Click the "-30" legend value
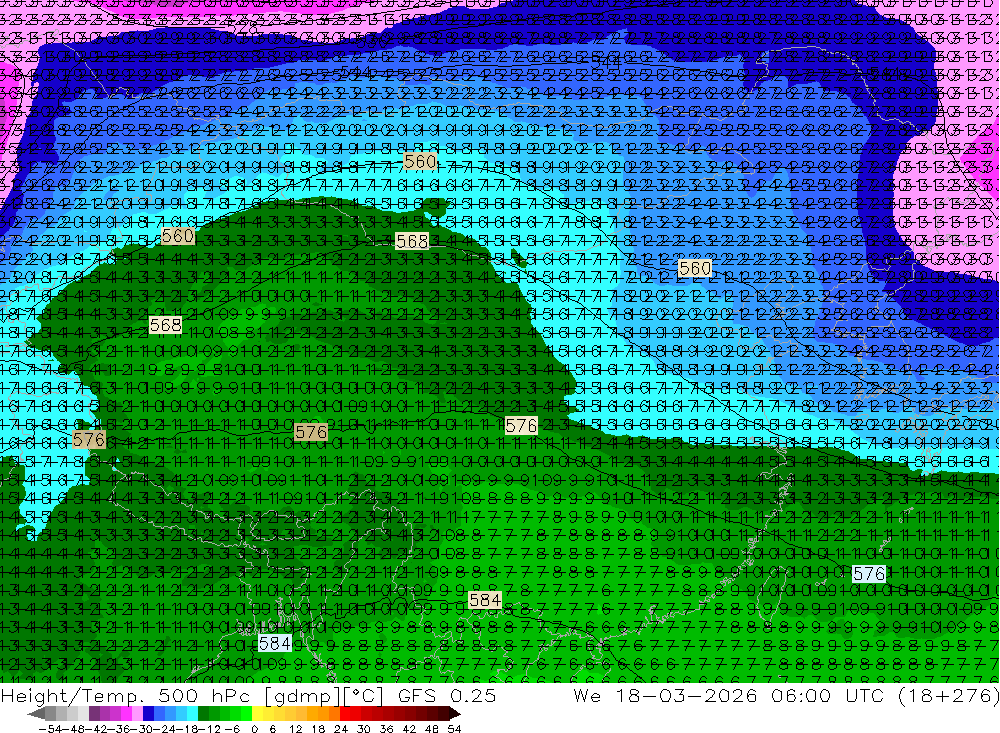 click(x=142, y=729)
